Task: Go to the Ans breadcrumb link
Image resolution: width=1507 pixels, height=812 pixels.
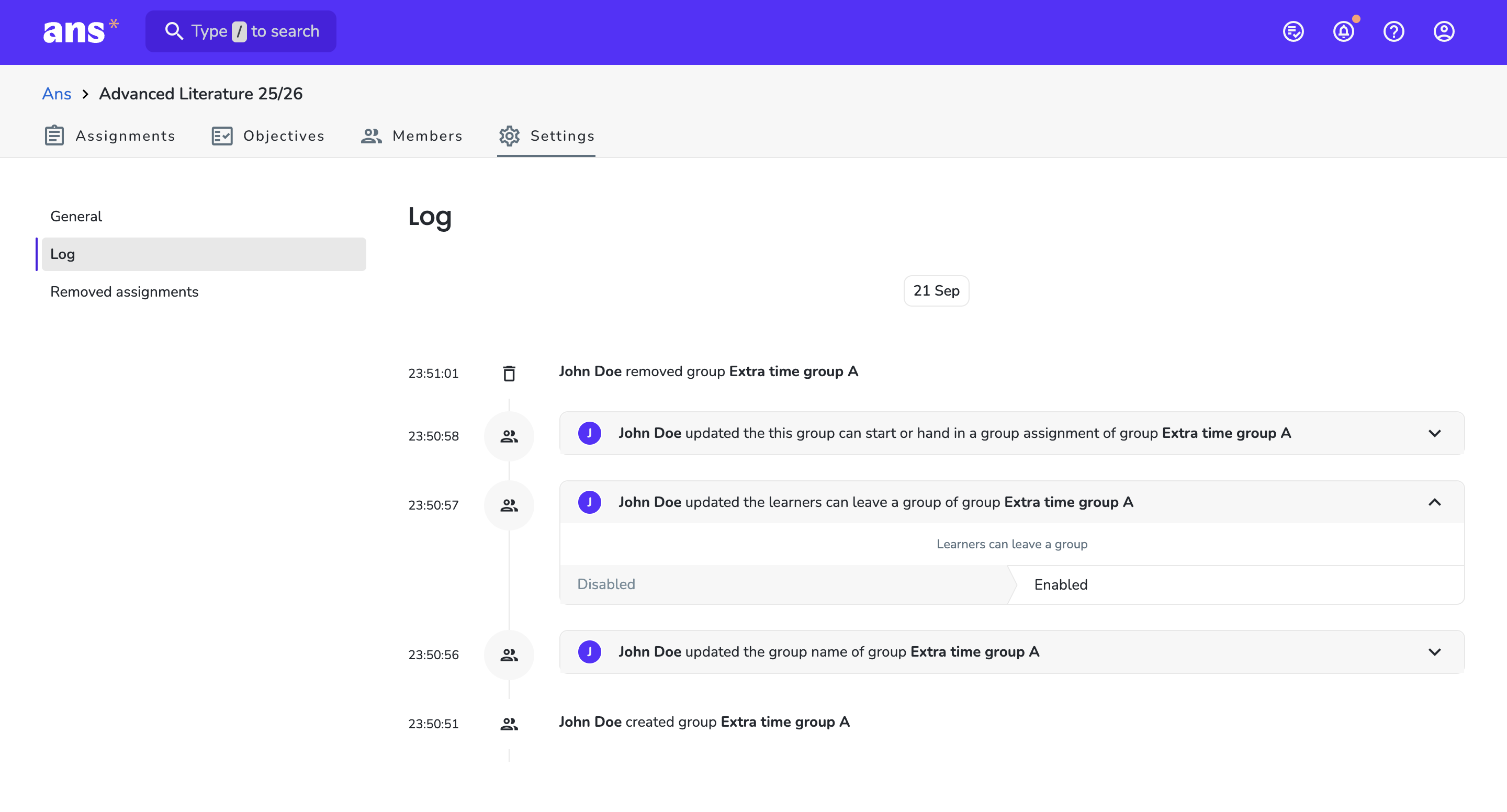Action: (57, 94)
